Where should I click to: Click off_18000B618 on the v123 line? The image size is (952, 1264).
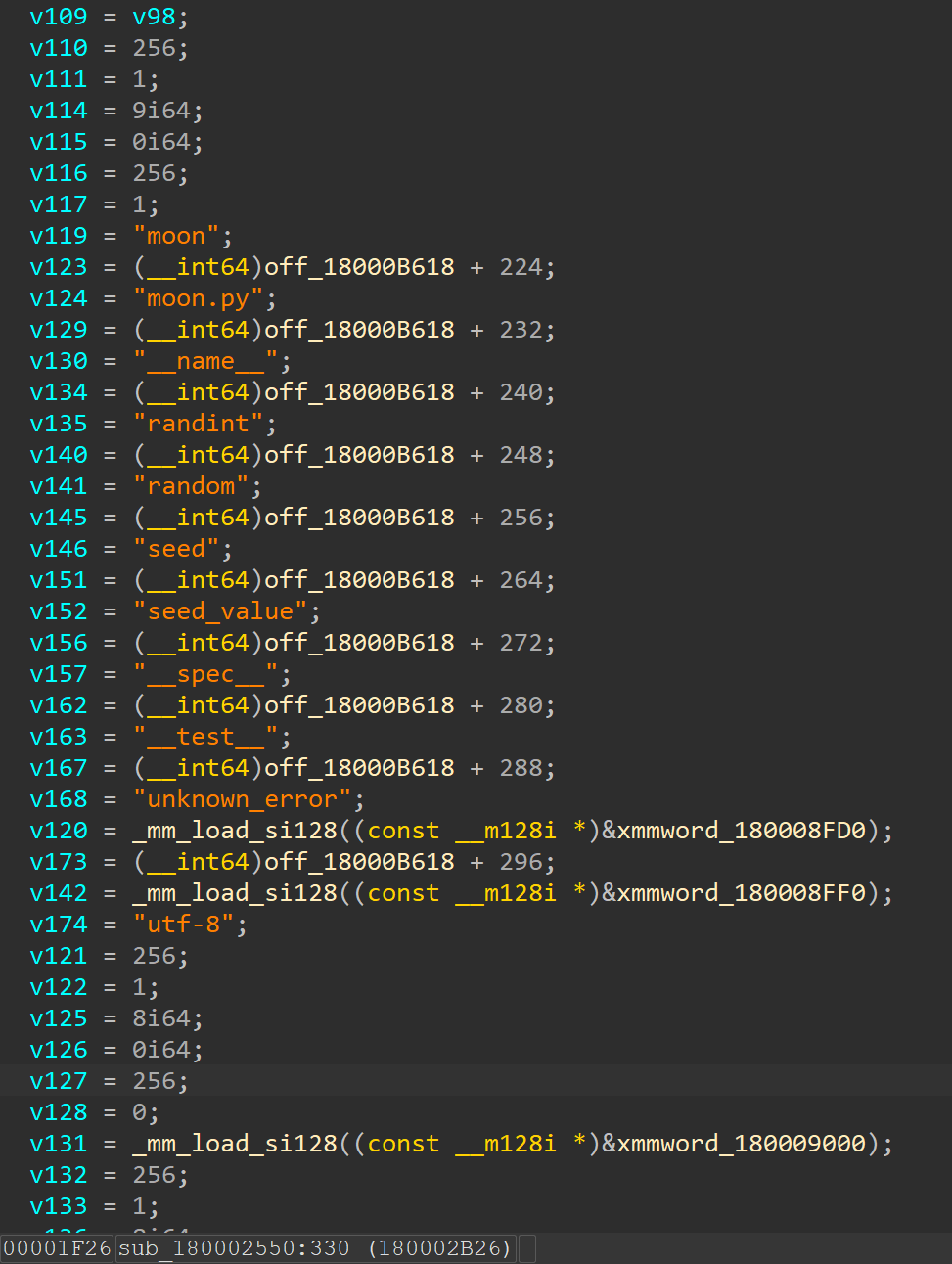point(359,267)
